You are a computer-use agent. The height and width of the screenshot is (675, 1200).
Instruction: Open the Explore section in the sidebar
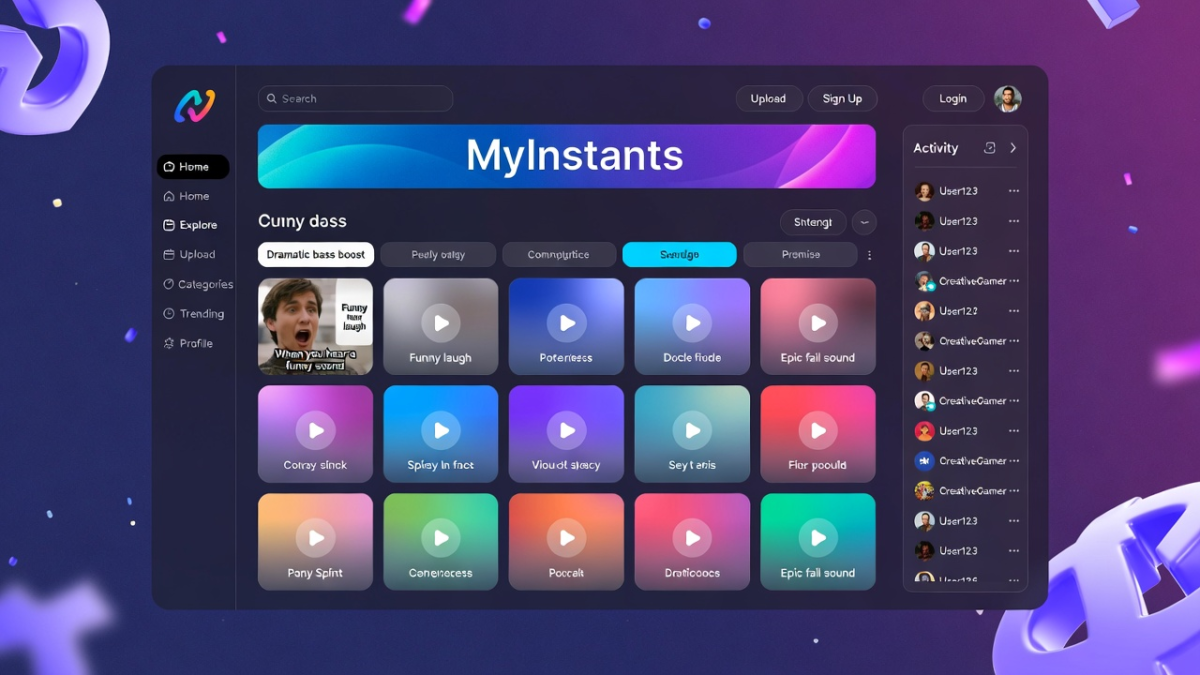pyautogui.click(x=191, y=224)
